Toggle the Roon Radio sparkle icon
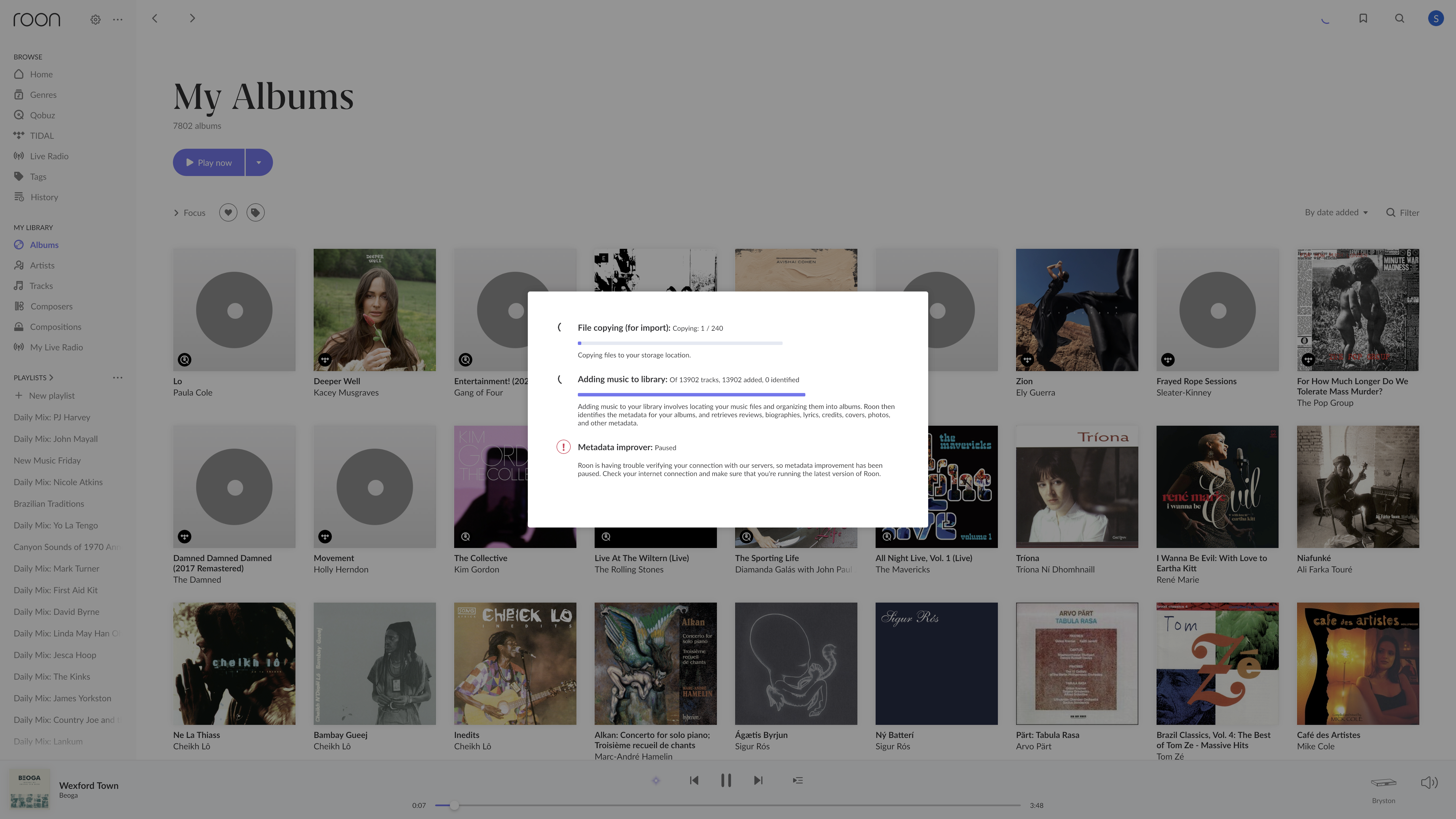1456x819 pixels. click(x=656, y=781)
